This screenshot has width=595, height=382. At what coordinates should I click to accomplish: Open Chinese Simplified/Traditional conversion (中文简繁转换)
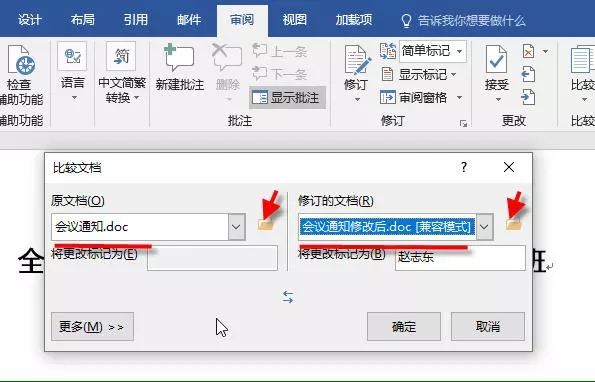coord(121,73)
